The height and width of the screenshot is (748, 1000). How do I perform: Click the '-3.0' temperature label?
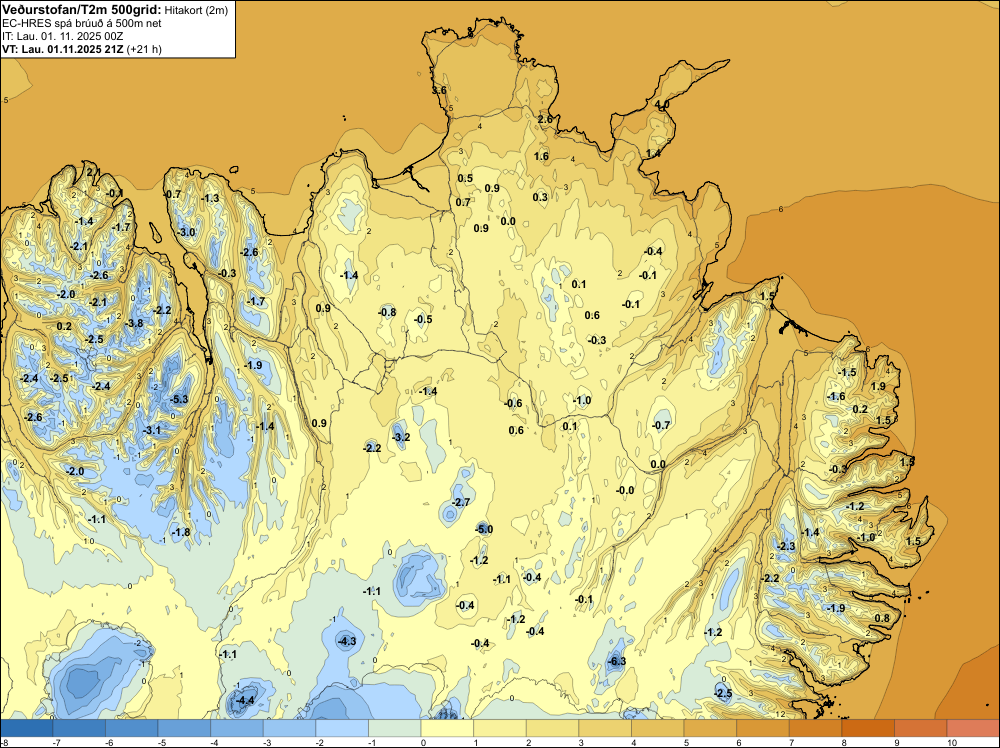[186, 232]
